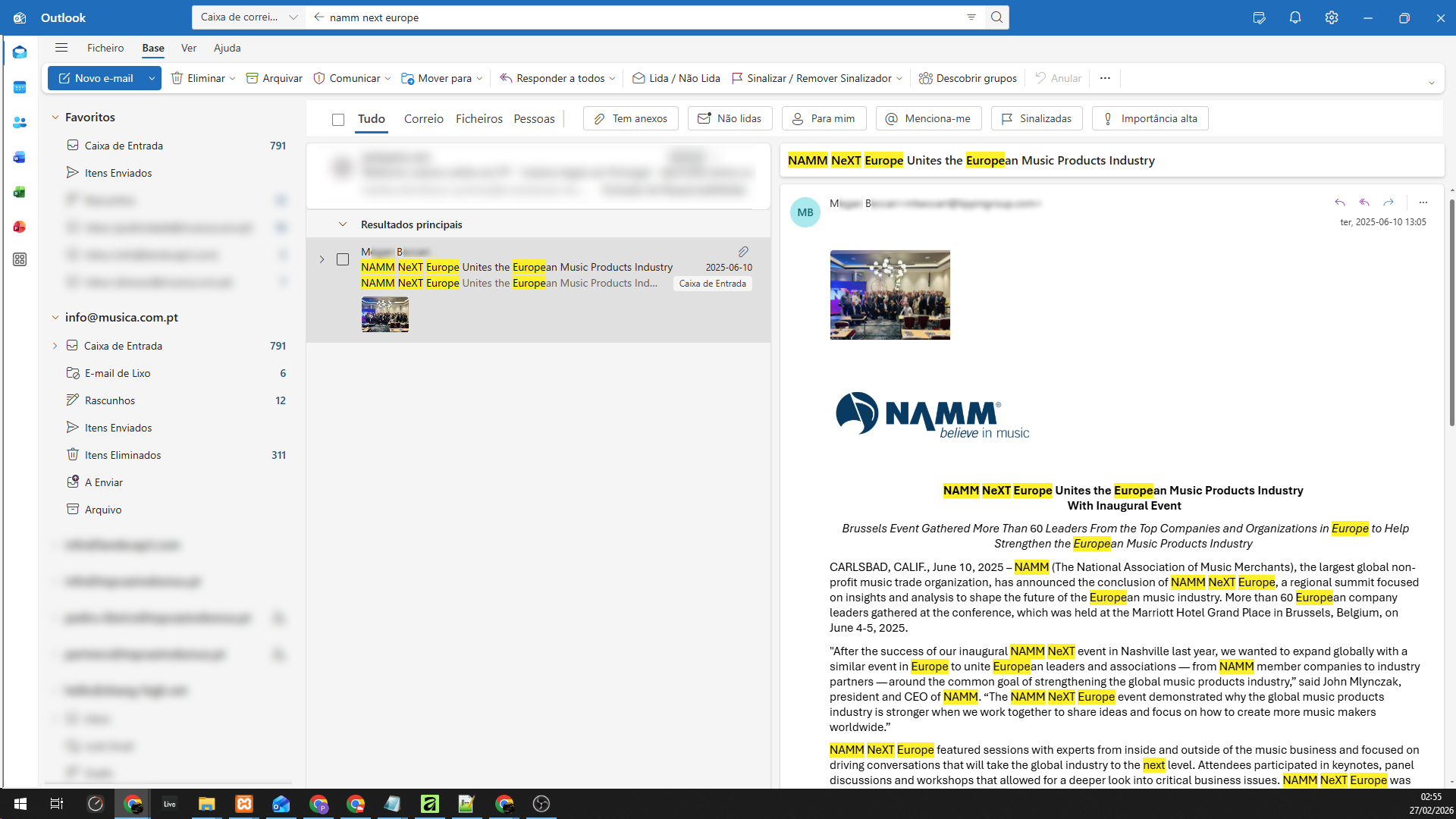Image resolution: width=1456 pixels, height=819 pixels.
Task: Open ribbon overflow ellipsis menu
Action: tap(1105, 78)
